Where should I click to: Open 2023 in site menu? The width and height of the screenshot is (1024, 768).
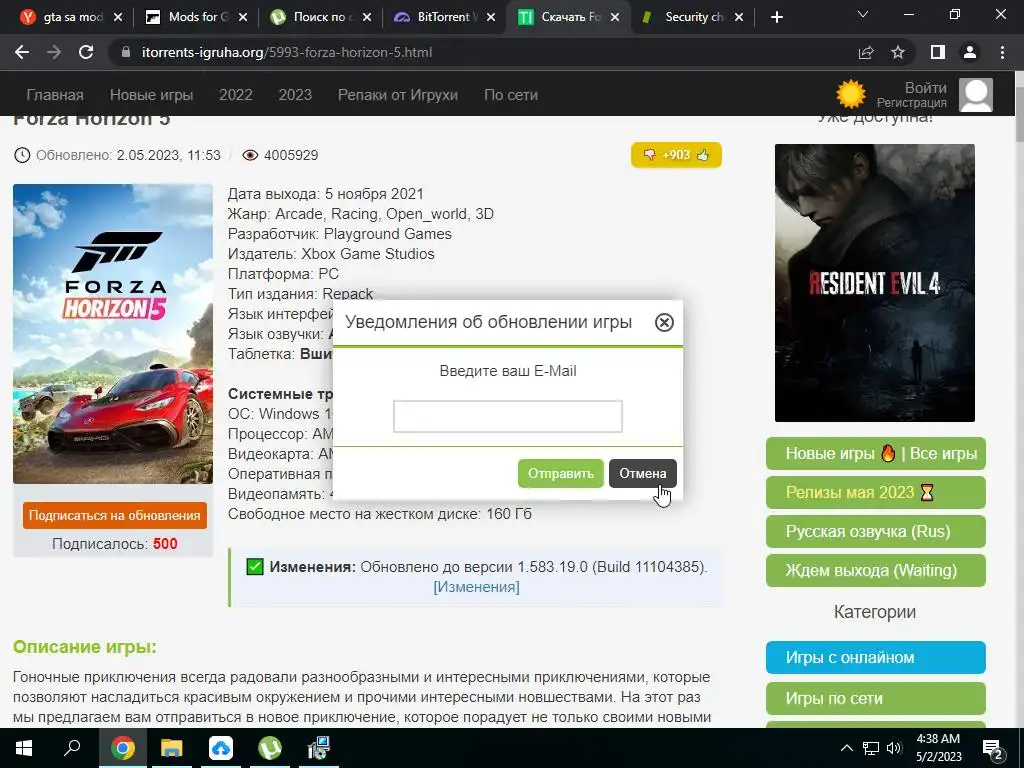point(295,95)
